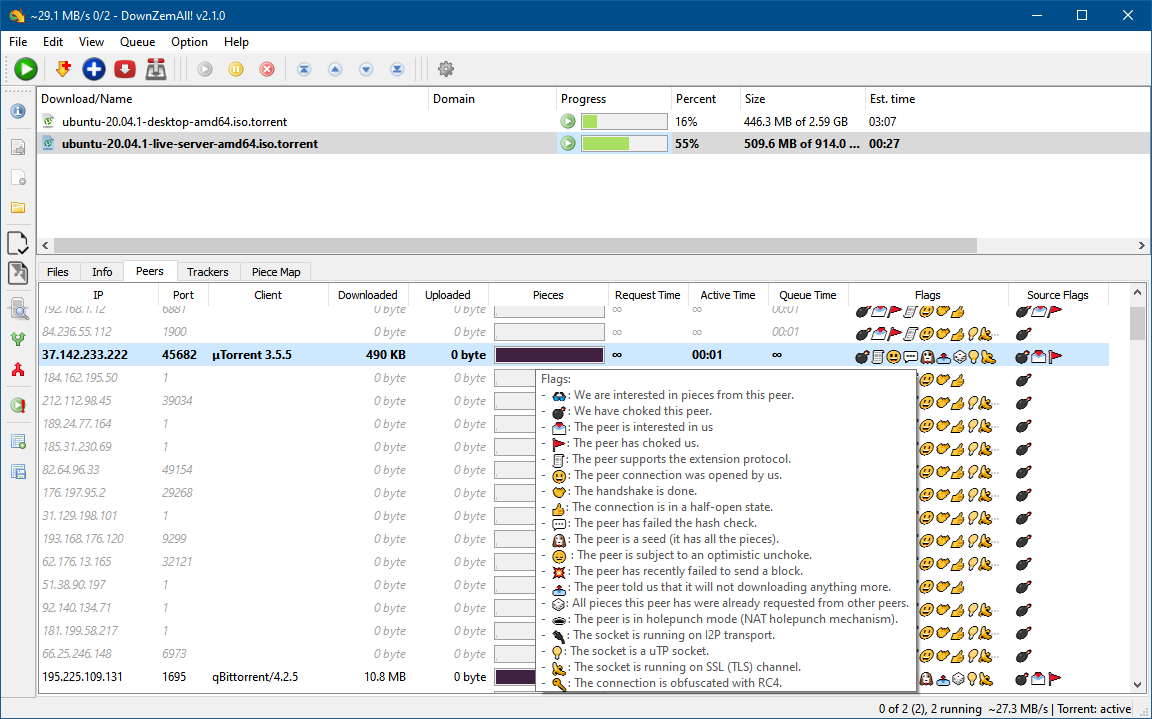Click the green split-arrows sidebar icon
This screenshot has height=719, width=1152.
coord(18,339)
